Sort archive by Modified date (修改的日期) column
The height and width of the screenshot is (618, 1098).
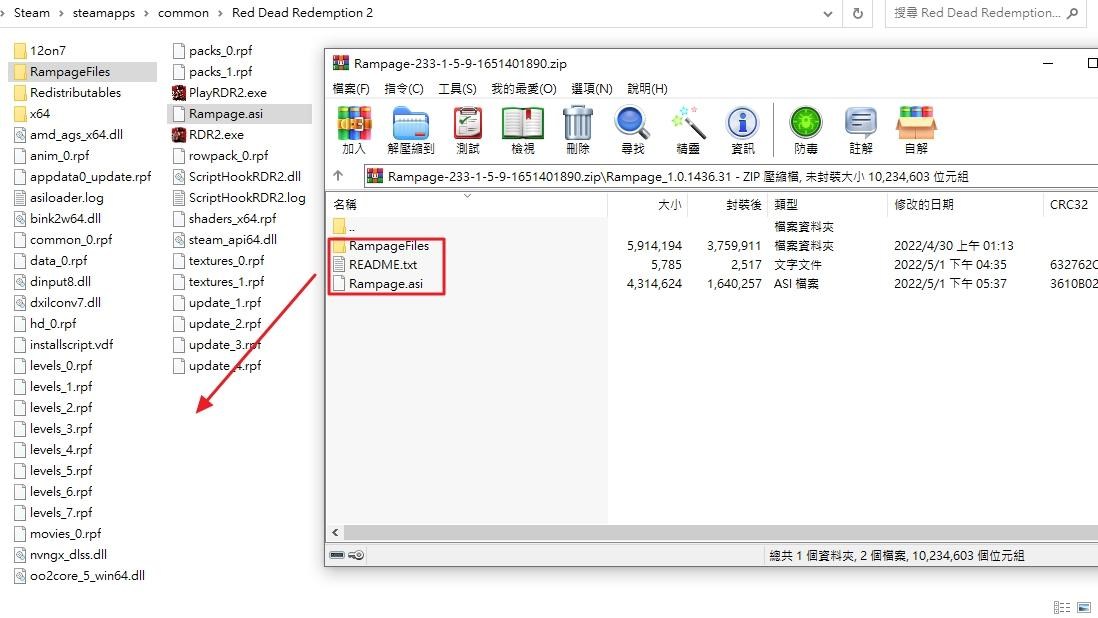(x=966, y=204)
